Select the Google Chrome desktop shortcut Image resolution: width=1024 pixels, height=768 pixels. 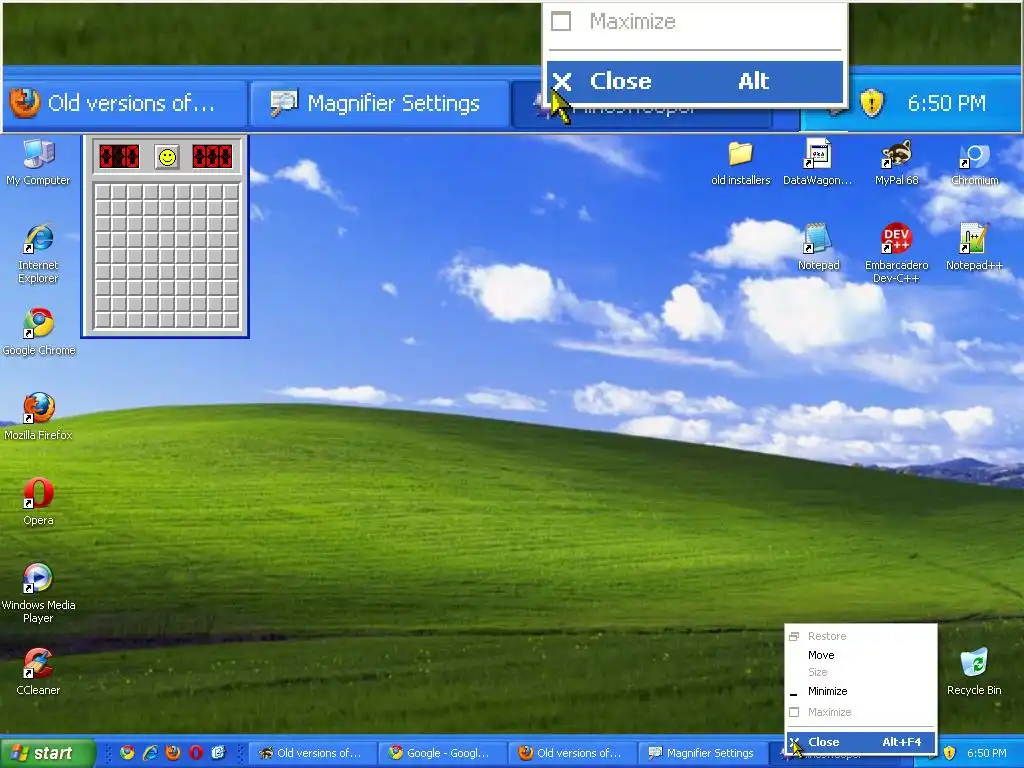tap(39, 332)
